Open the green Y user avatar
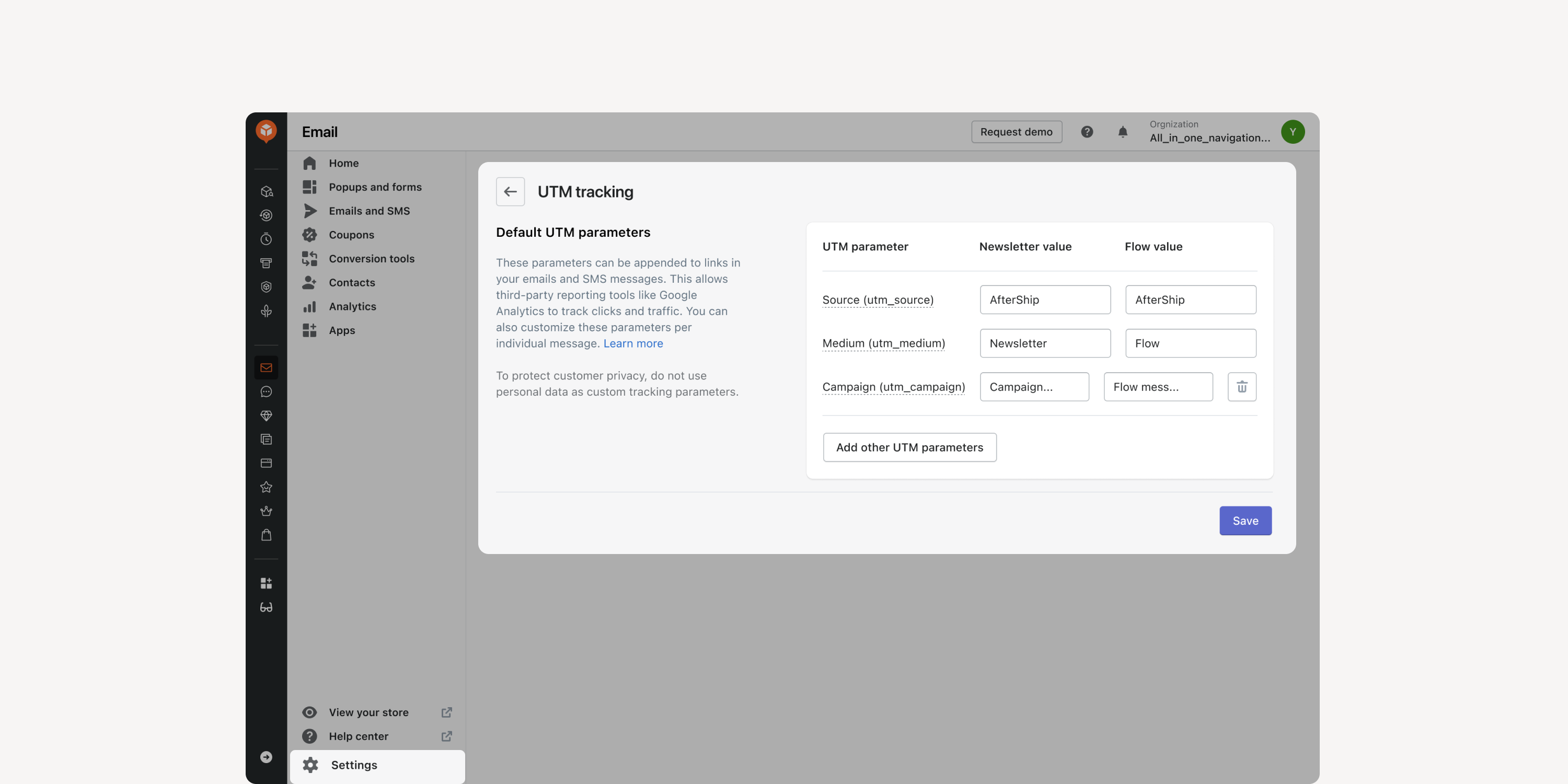 (1292, 132)
